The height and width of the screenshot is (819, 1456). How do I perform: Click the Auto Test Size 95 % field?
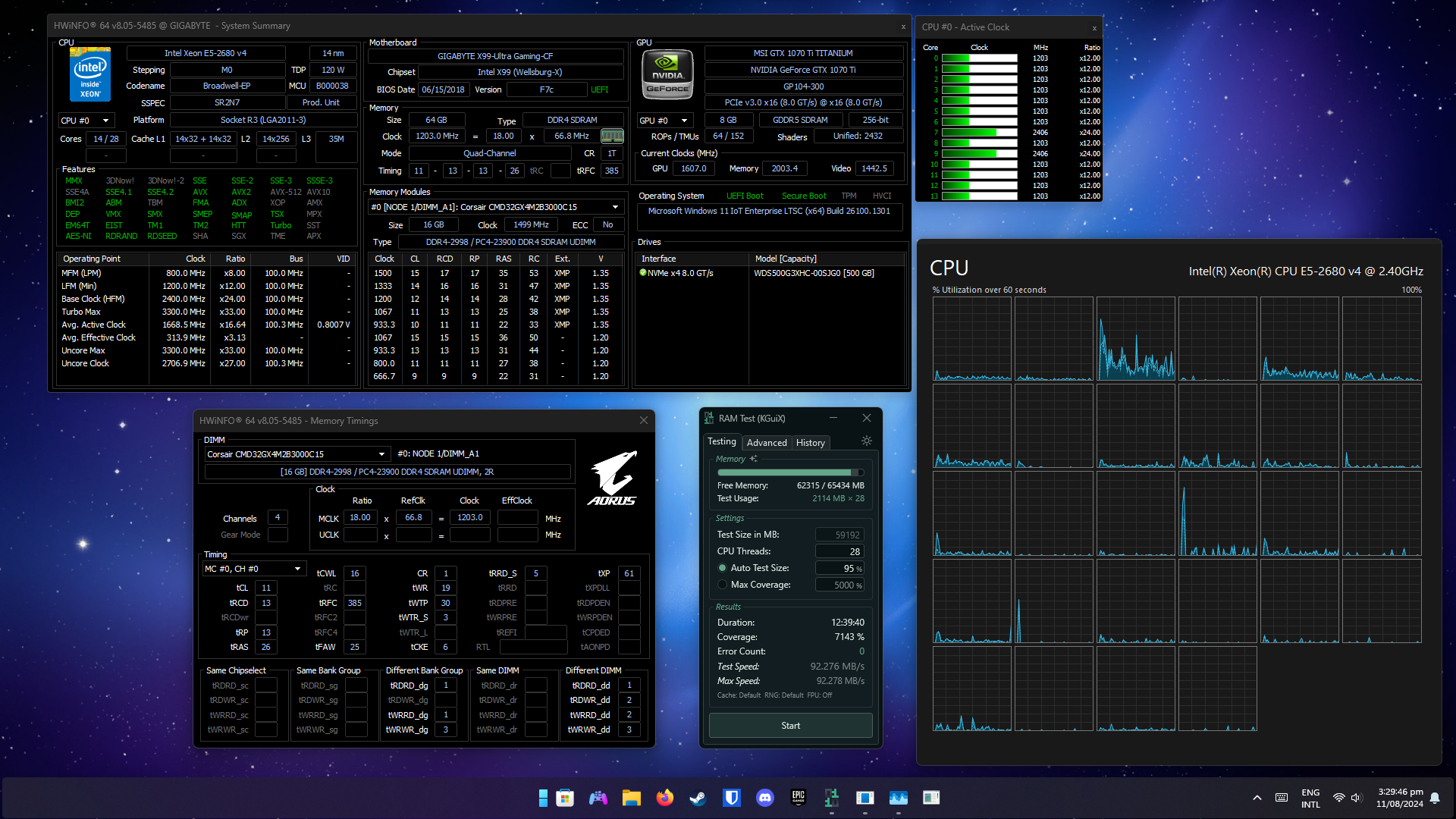(x=840, y=569)
